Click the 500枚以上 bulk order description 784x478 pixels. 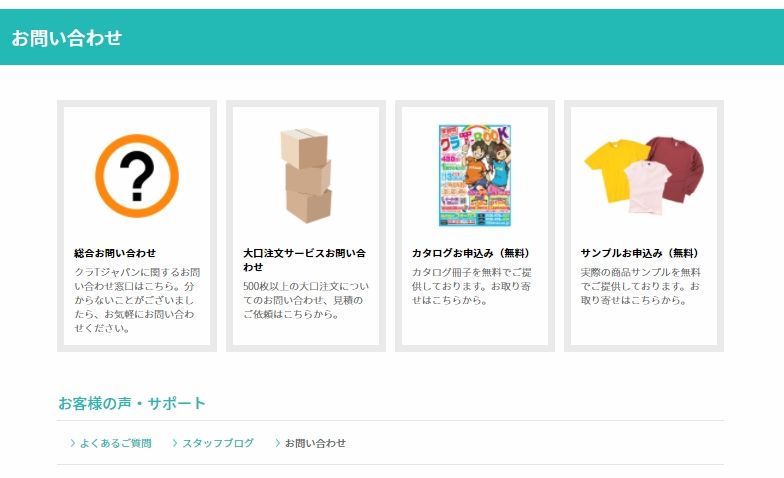coord(306,300)
